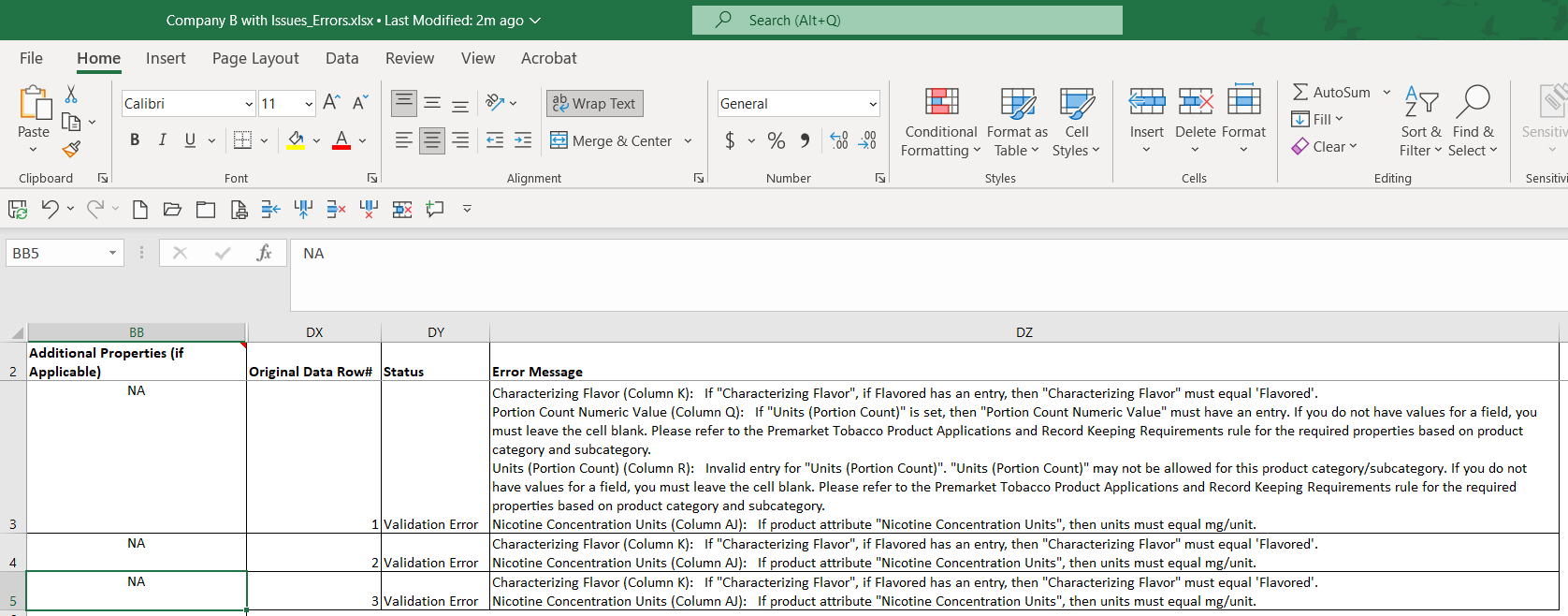Switch to the Page Layout tab

click(x=255, y=58)
